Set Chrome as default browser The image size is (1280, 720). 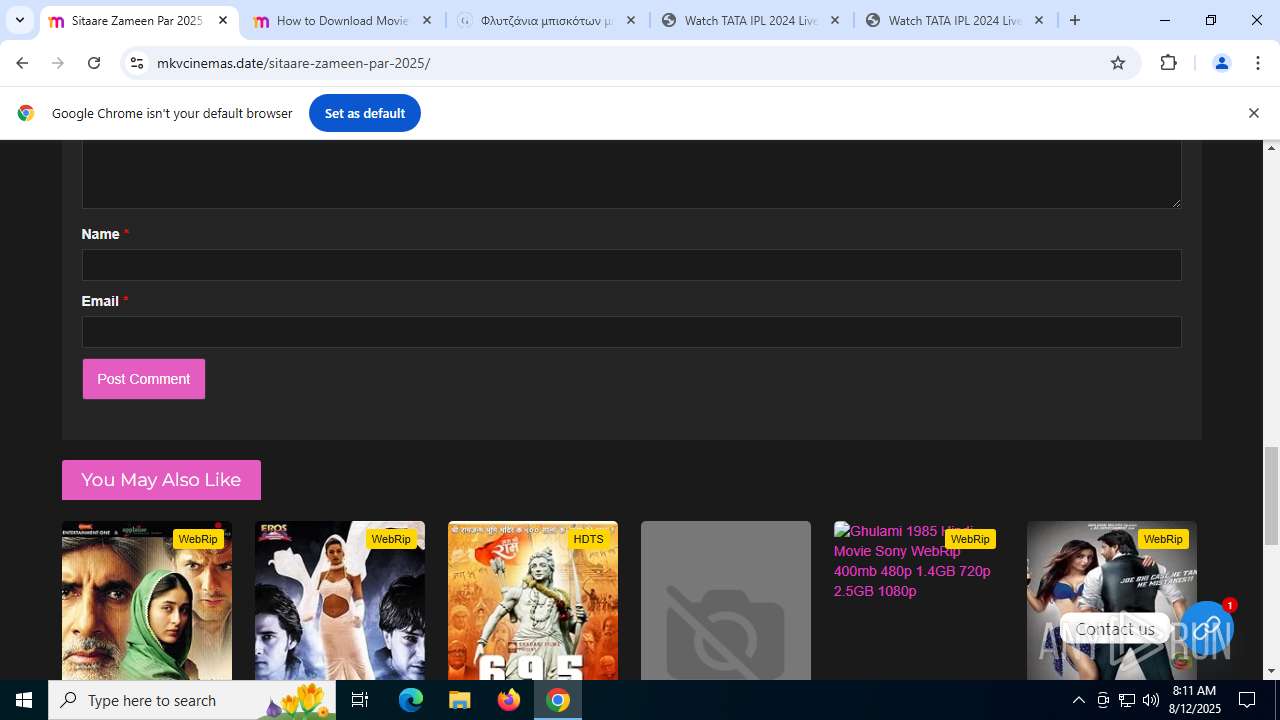364,113
